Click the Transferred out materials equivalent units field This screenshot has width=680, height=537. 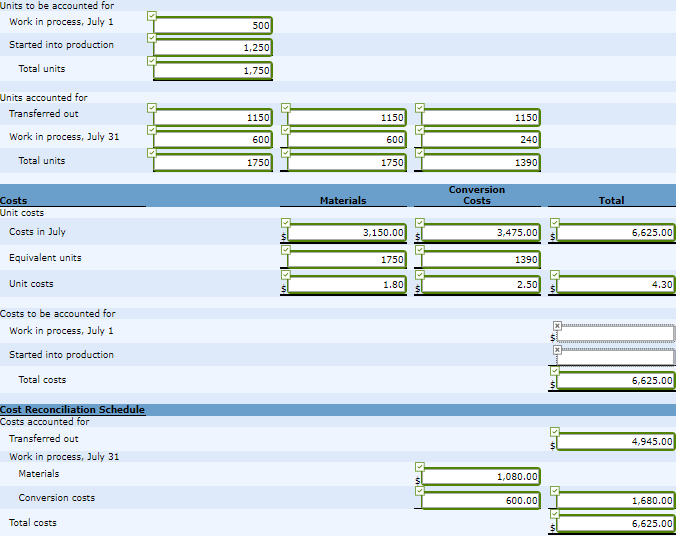point(347,118)
